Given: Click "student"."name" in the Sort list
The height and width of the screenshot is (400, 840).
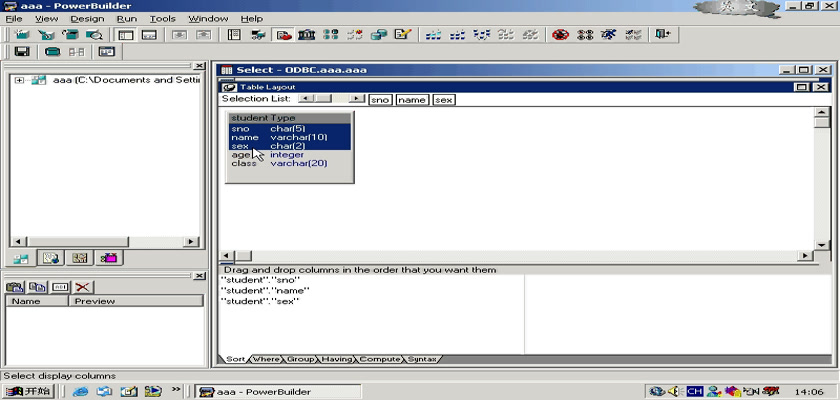Looking at the screenshot, I should tap(265, 291).
